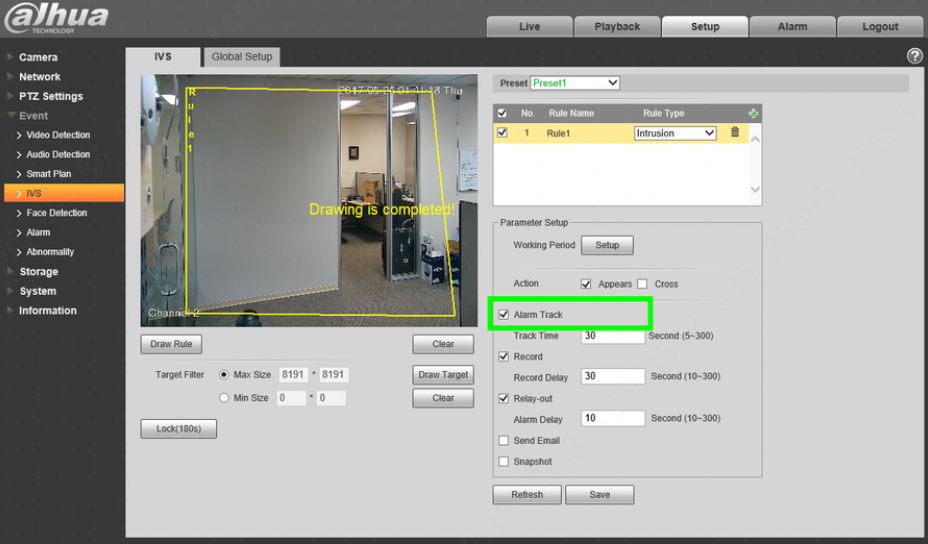Click Clear below Draw Target

[443, 398]
